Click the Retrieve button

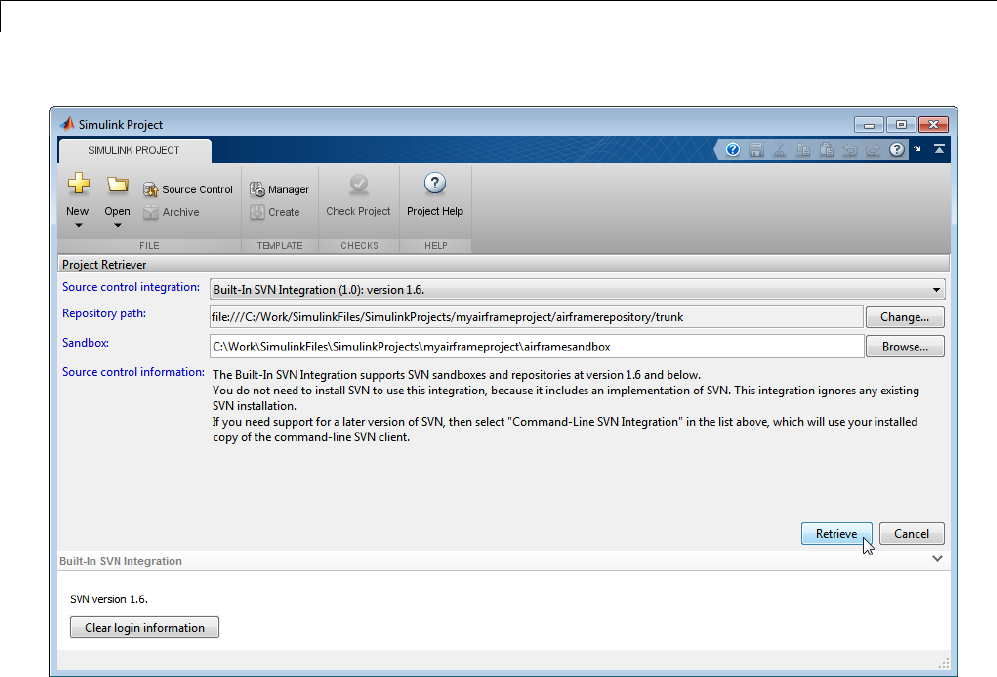[836, 533]
